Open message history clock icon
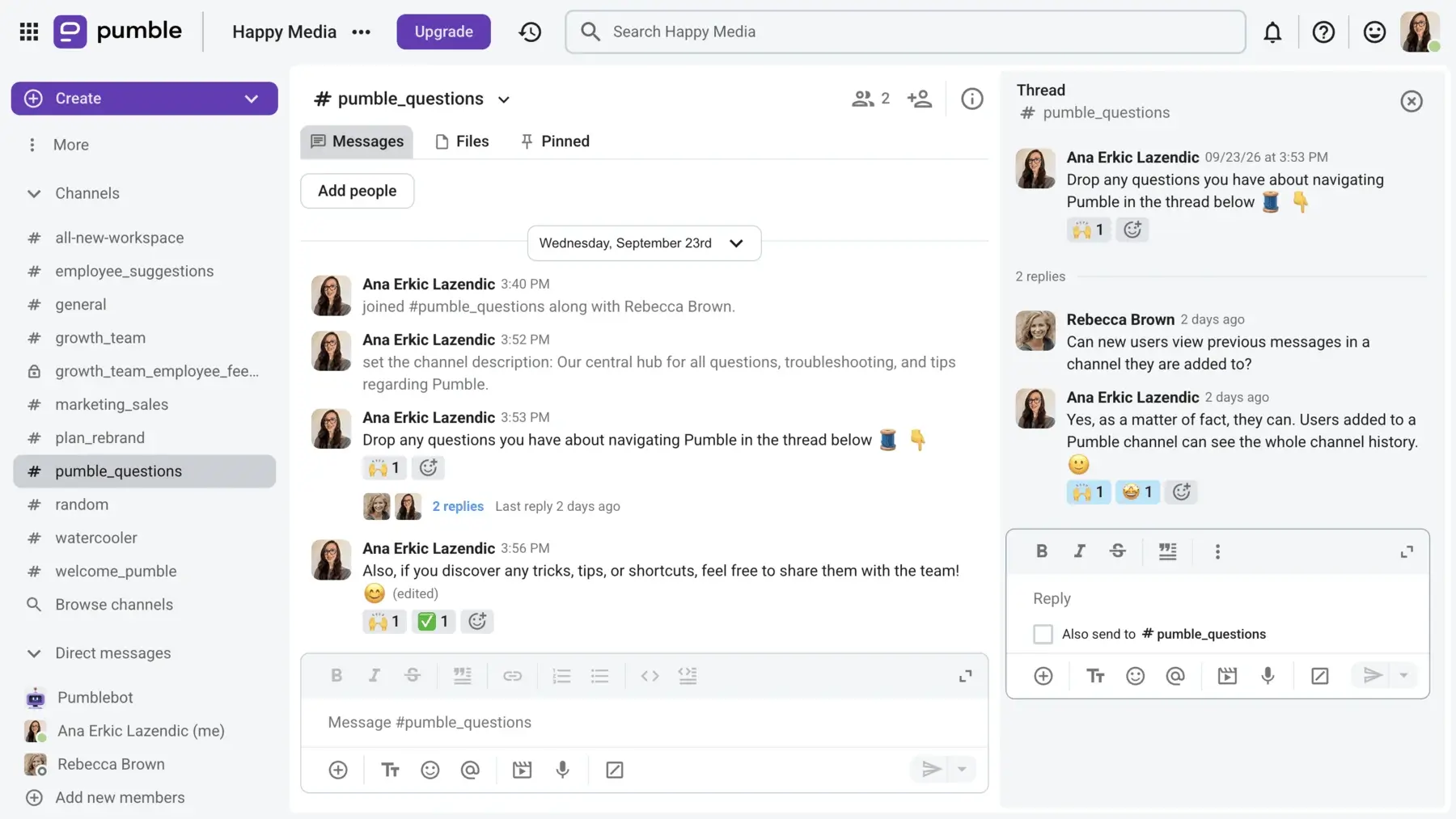 530,32
